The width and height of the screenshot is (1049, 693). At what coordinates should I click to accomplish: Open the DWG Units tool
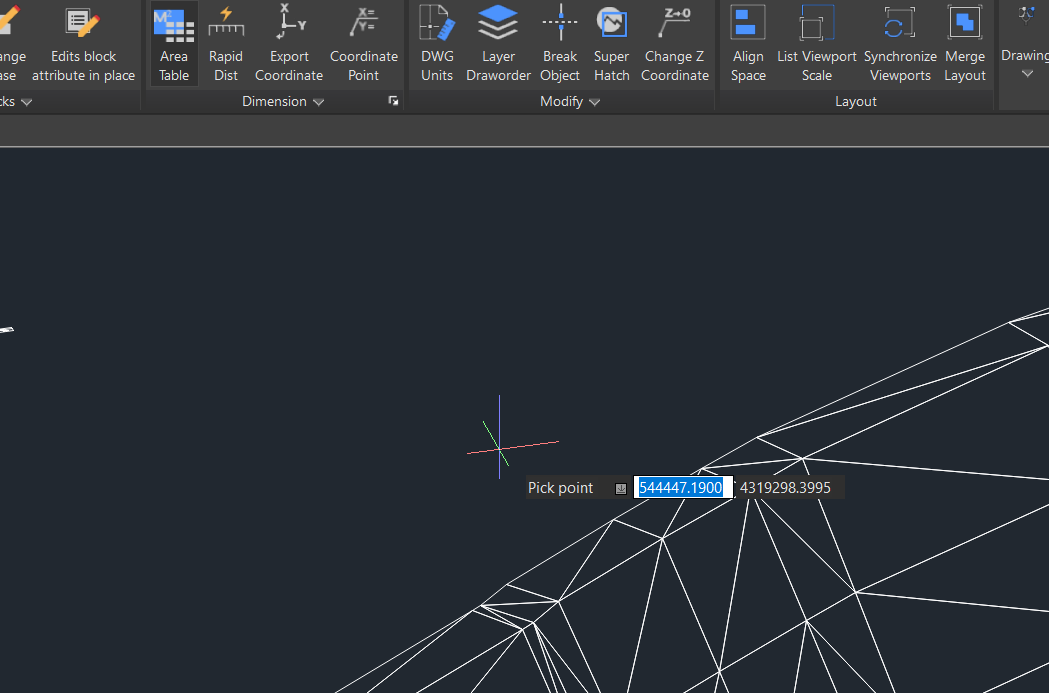[436, 44]
